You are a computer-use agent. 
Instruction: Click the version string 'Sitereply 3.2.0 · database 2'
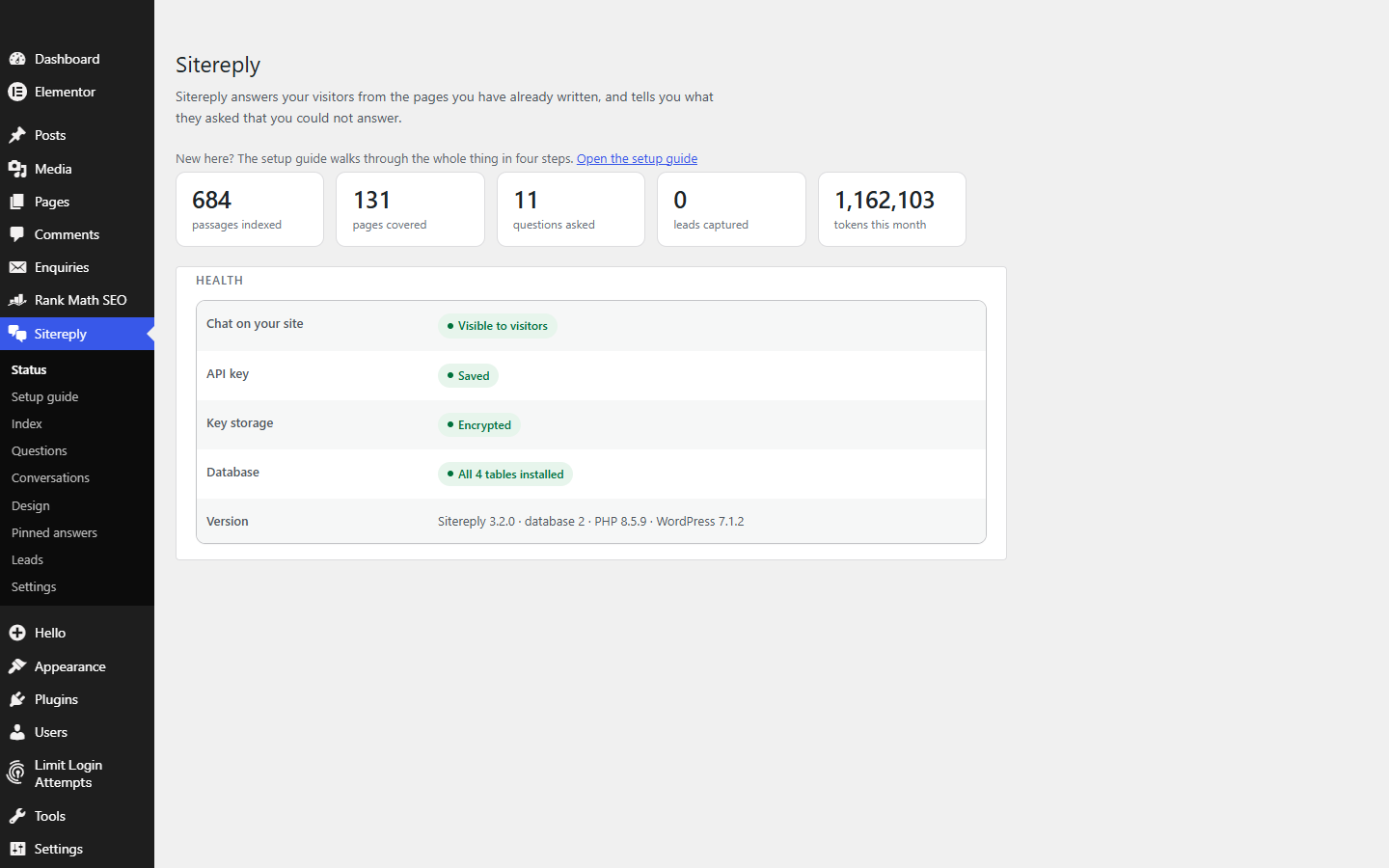point(511,521)
